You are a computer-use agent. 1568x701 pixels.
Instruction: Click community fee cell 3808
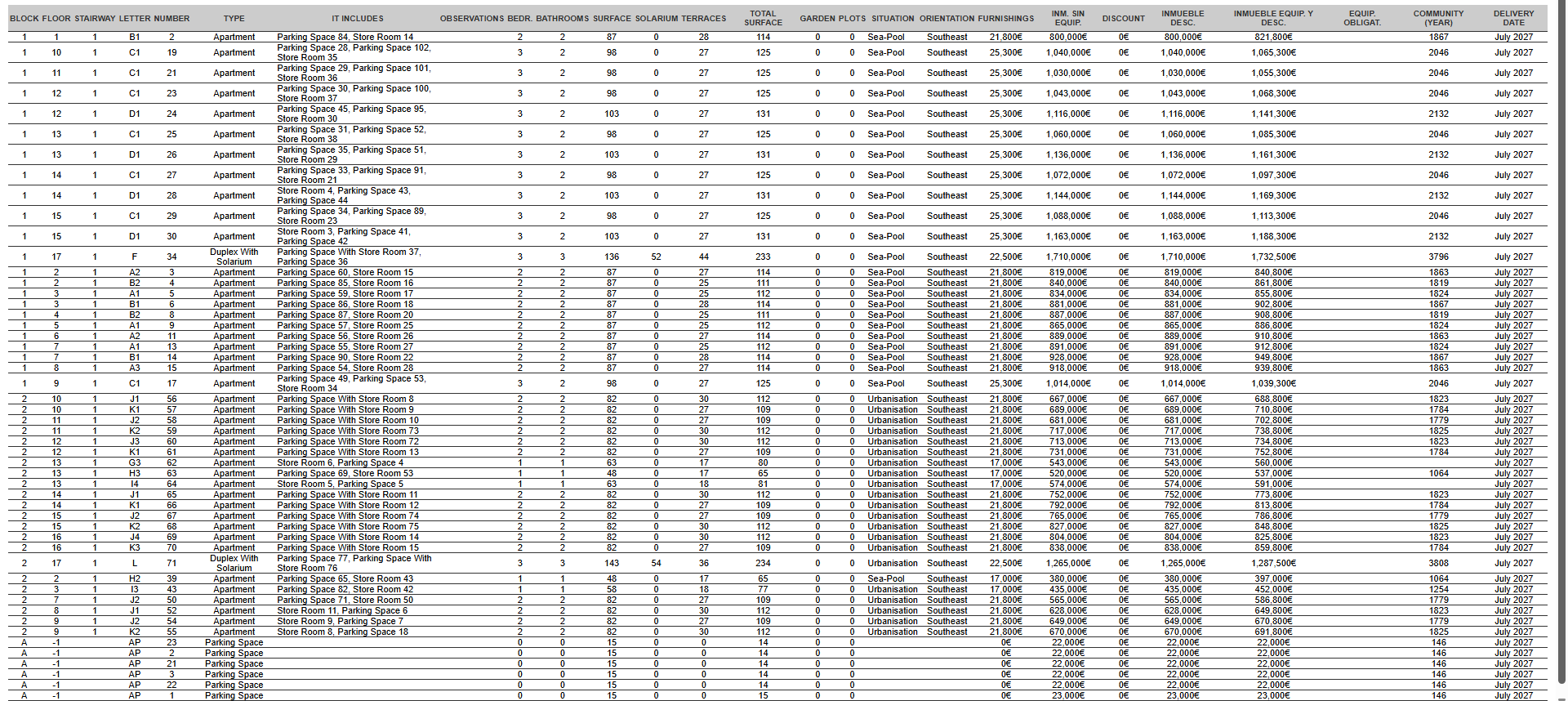pos(1438,563)
